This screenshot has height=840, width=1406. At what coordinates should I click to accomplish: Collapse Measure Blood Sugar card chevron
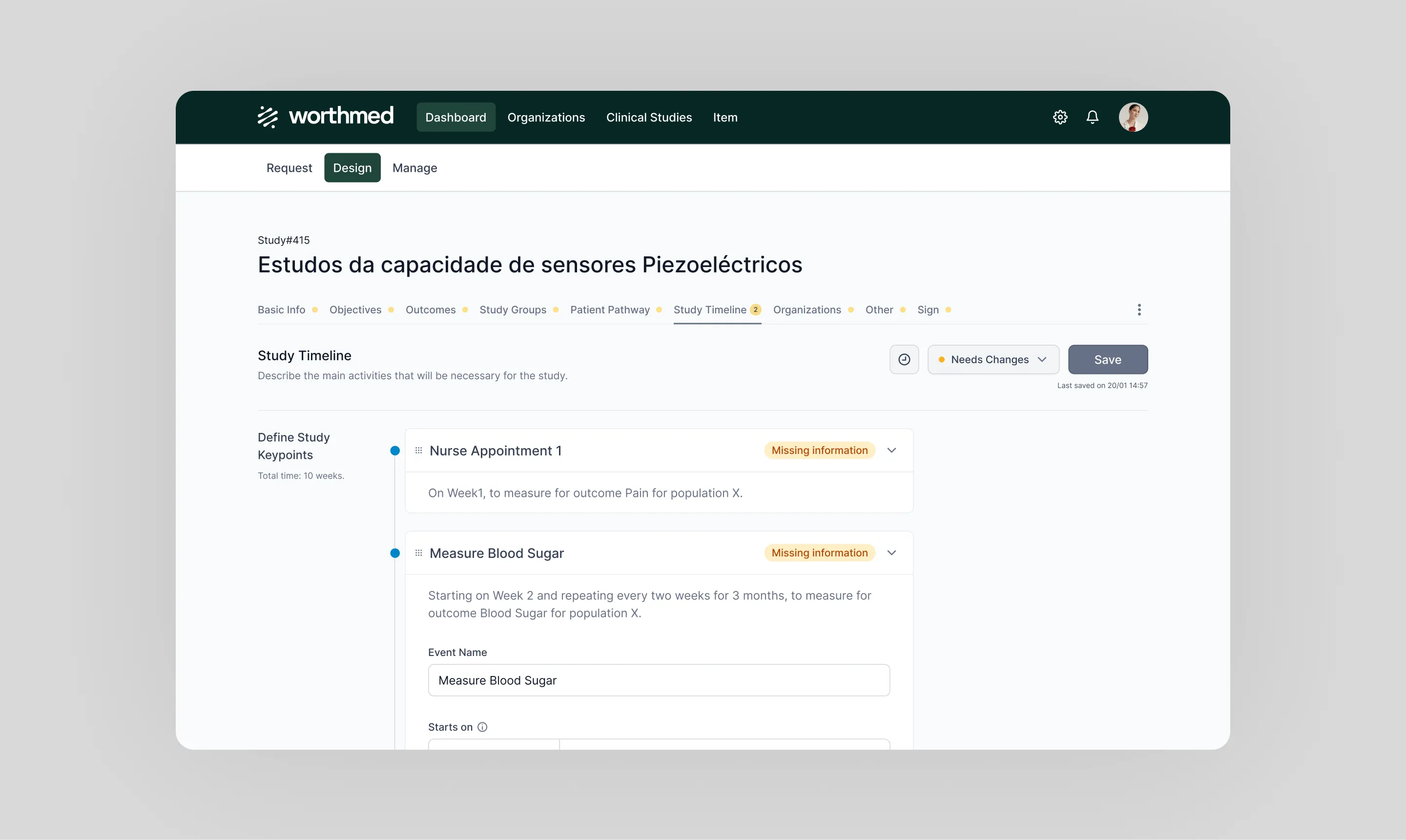(891, 553)
